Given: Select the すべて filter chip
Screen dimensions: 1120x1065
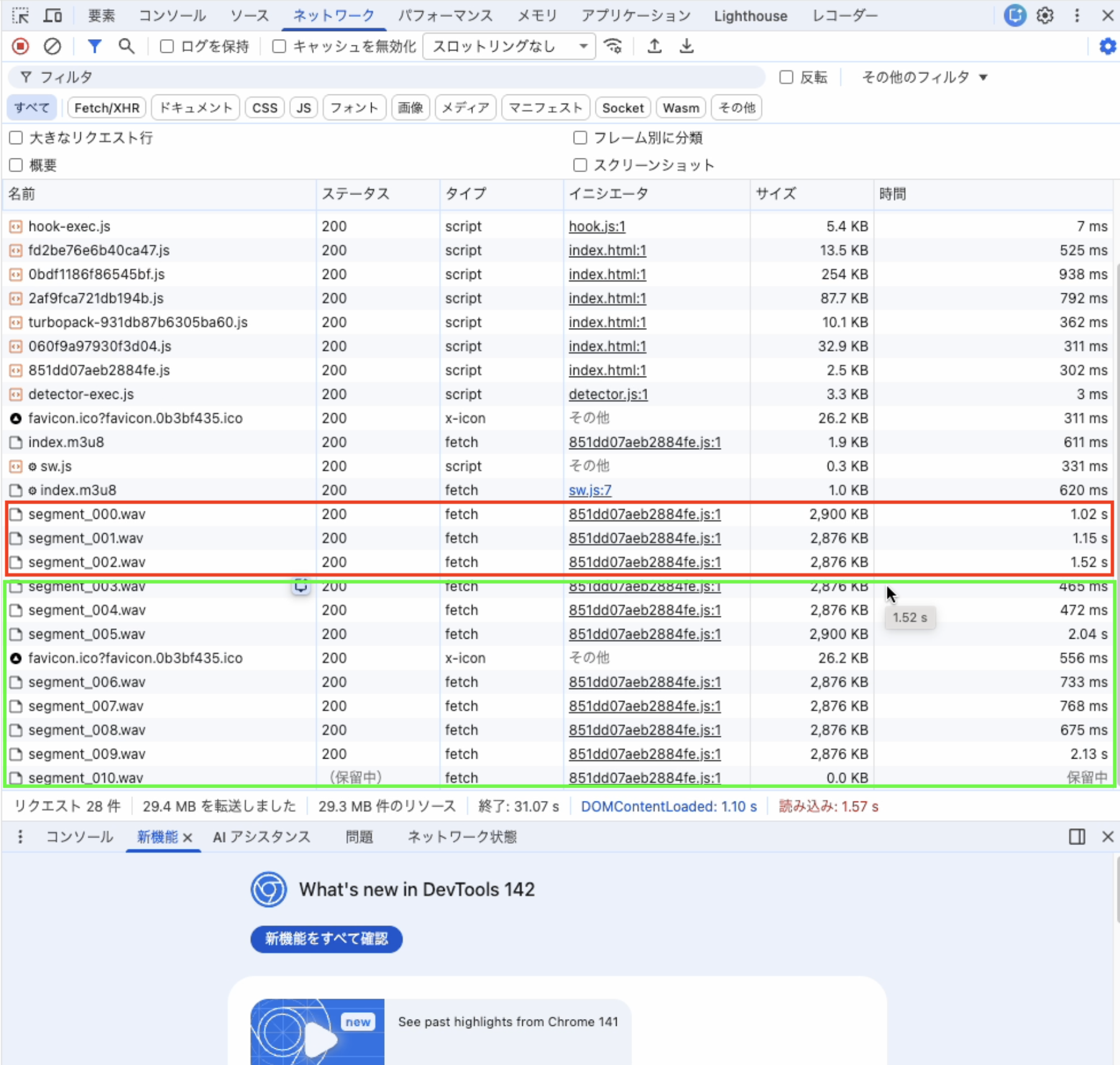Looking at the screenshot, I should (x=32, y=107).
